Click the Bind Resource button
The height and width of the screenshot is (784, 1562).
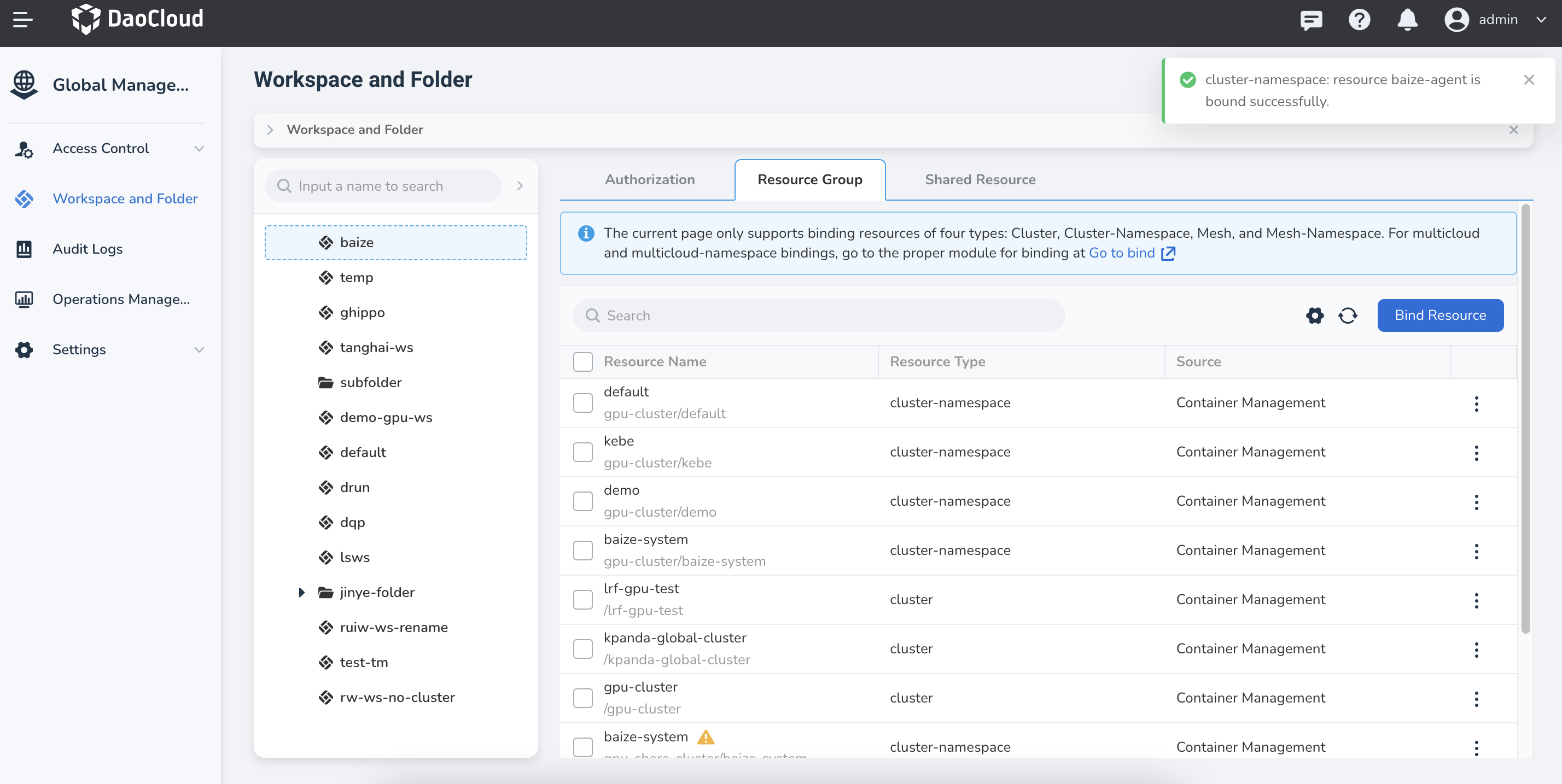coord(1440,315)
